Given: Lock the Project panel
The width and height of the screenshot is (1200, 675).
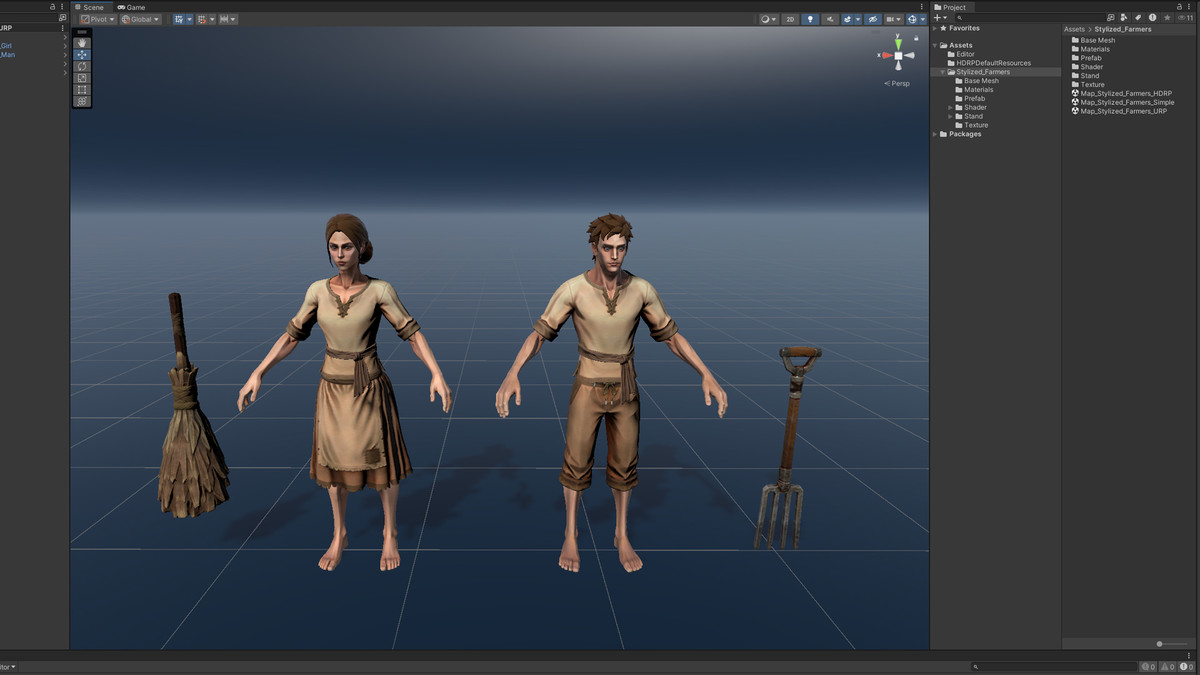Looking at the screenshot, I should [1177, 7].
